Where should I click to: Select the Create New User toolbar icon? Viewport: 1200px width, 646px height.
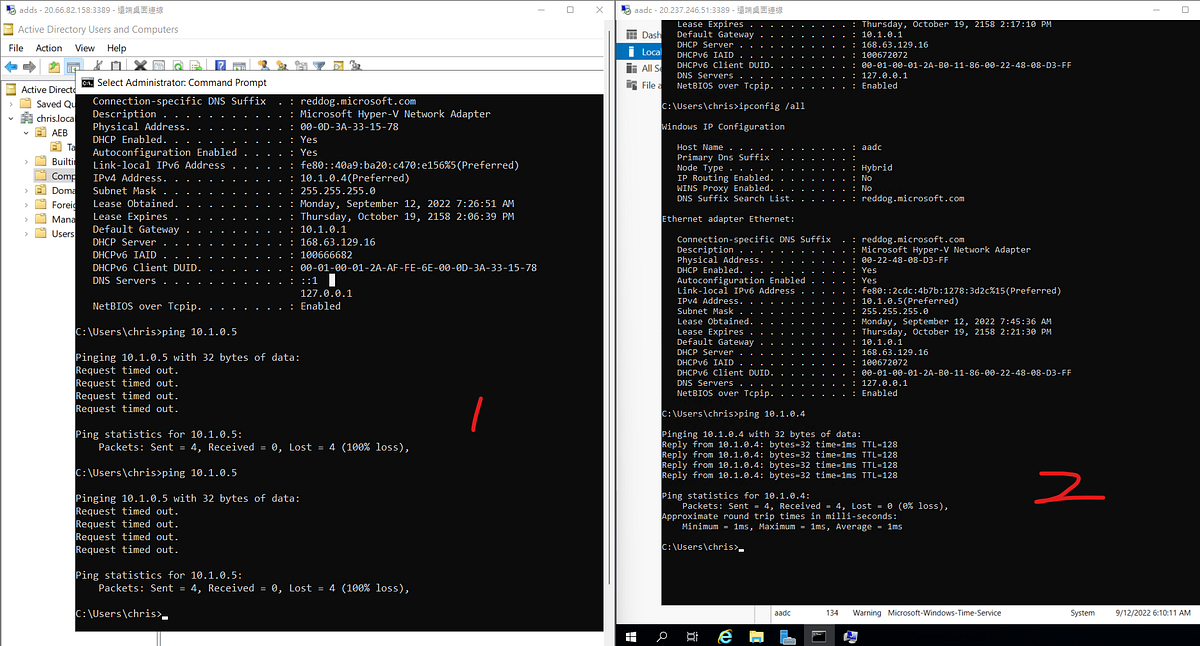click(x=262, y=65)
